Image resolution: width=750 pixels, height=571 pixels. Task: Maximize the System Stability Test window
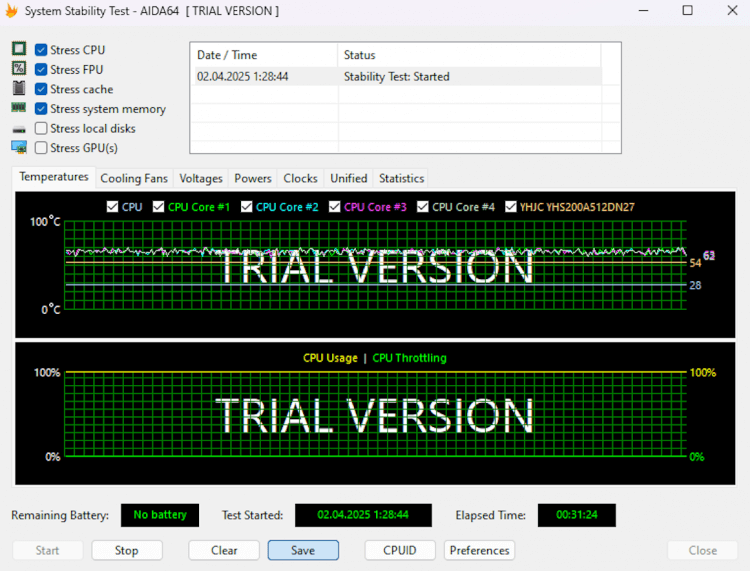click(687, 11)
